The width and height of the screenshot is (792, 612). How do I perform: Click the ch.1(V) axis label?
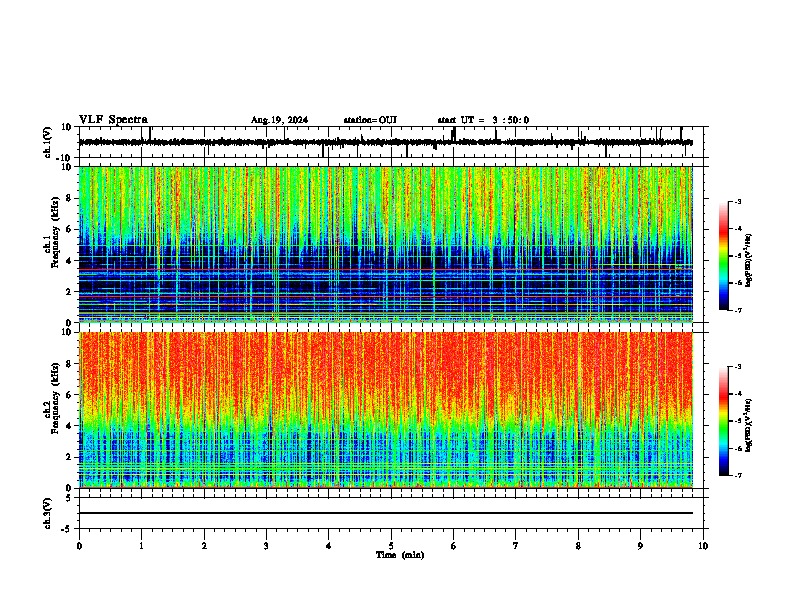pos(48,142)
